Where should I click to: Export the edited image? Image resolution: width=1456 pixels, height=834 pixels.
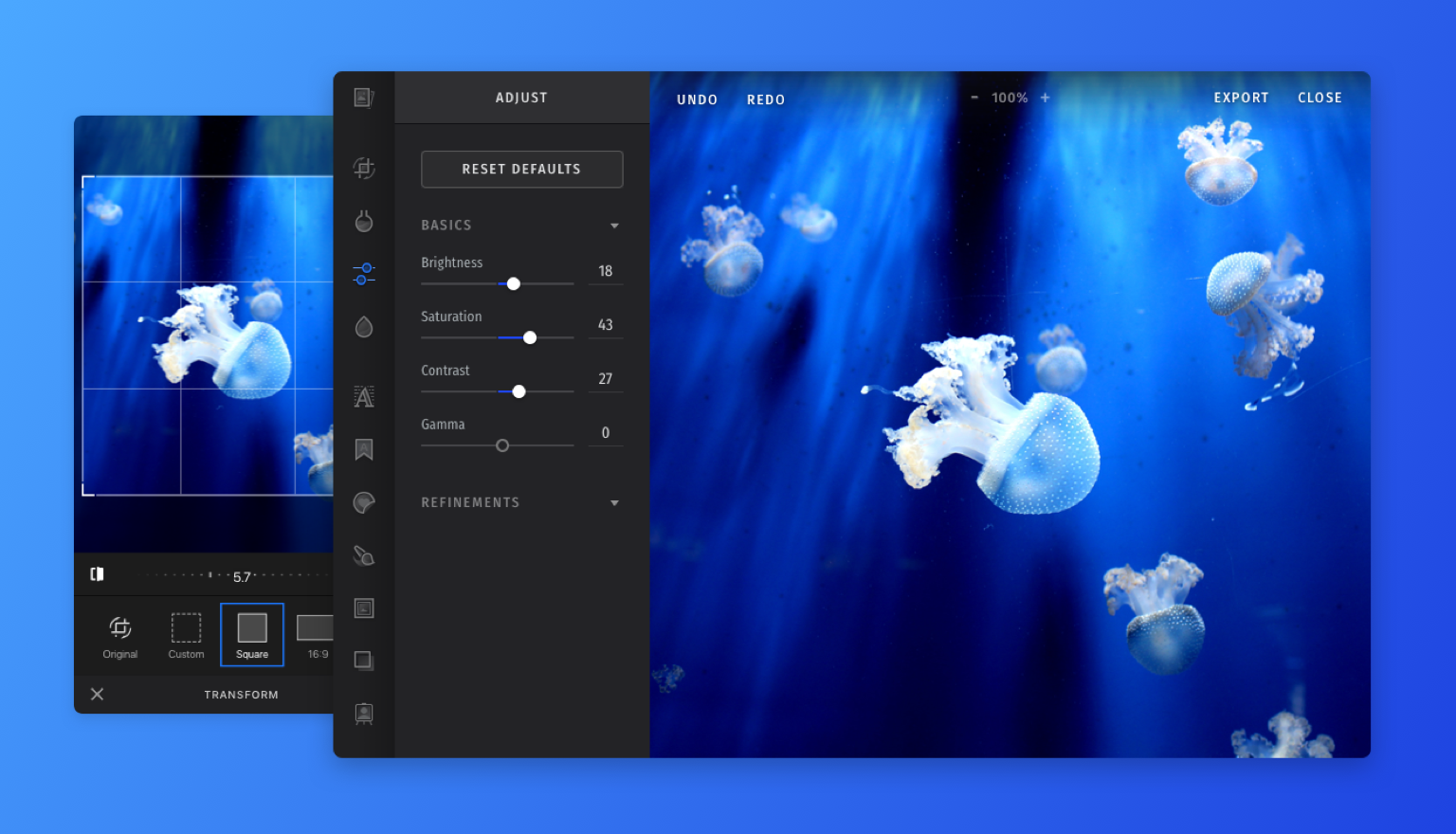click(x=1241, y=97)
